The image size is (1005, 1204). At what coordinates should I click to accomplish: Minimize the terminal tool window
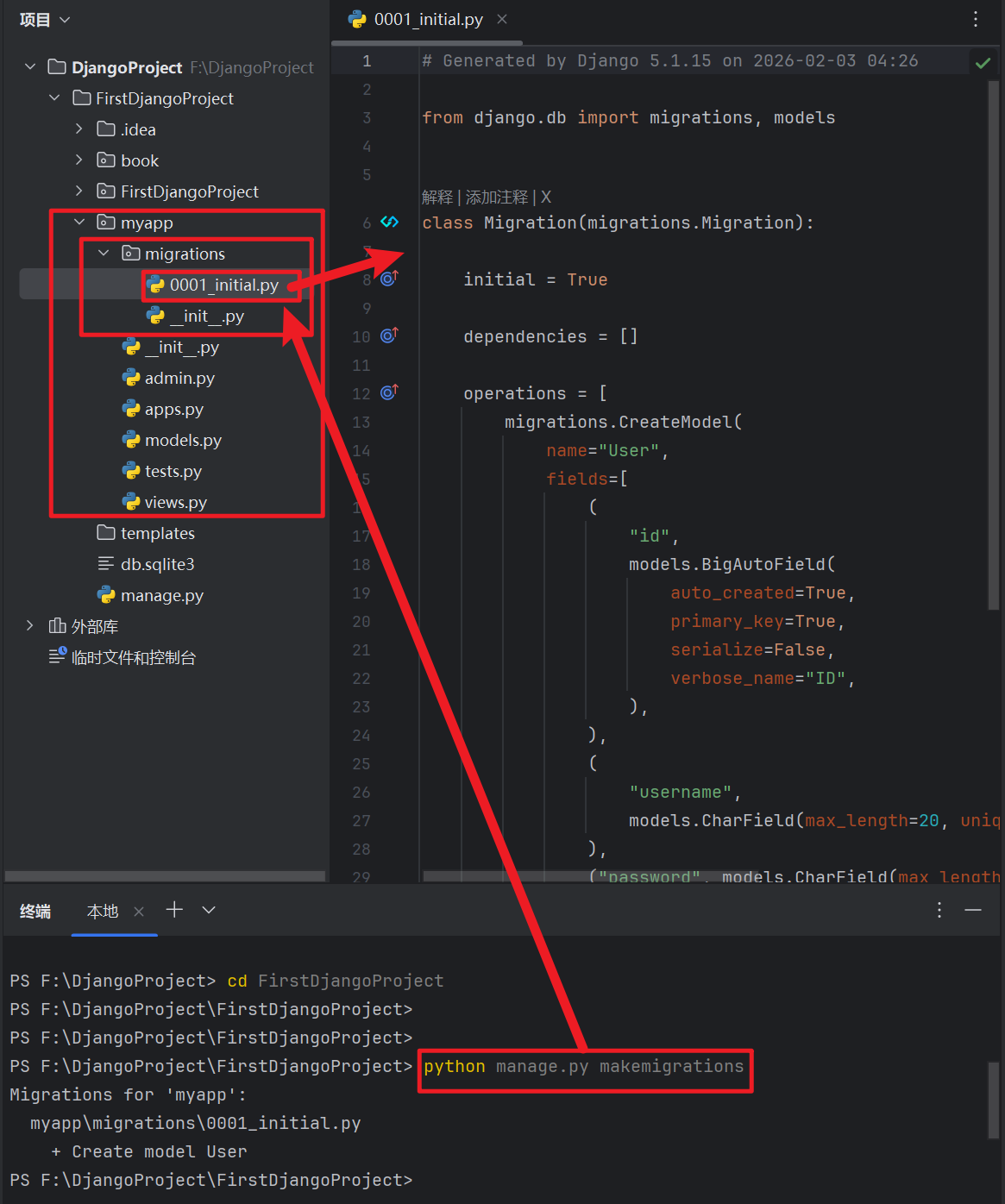tap(973, 910)
